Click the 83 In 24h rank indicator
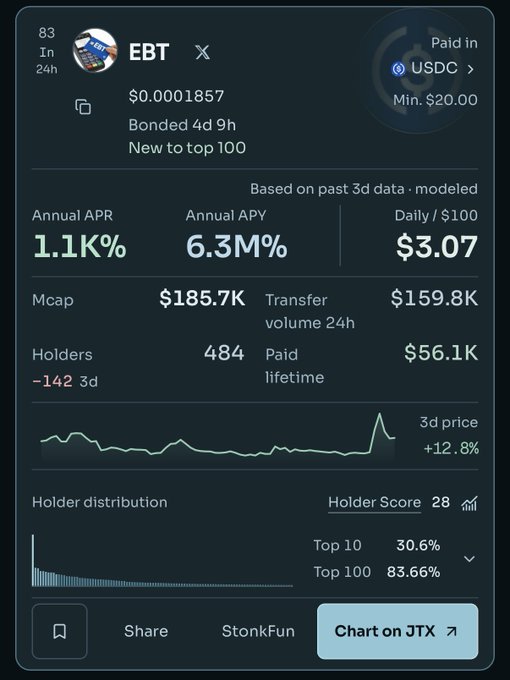510x680 pixels. (47, 51)
